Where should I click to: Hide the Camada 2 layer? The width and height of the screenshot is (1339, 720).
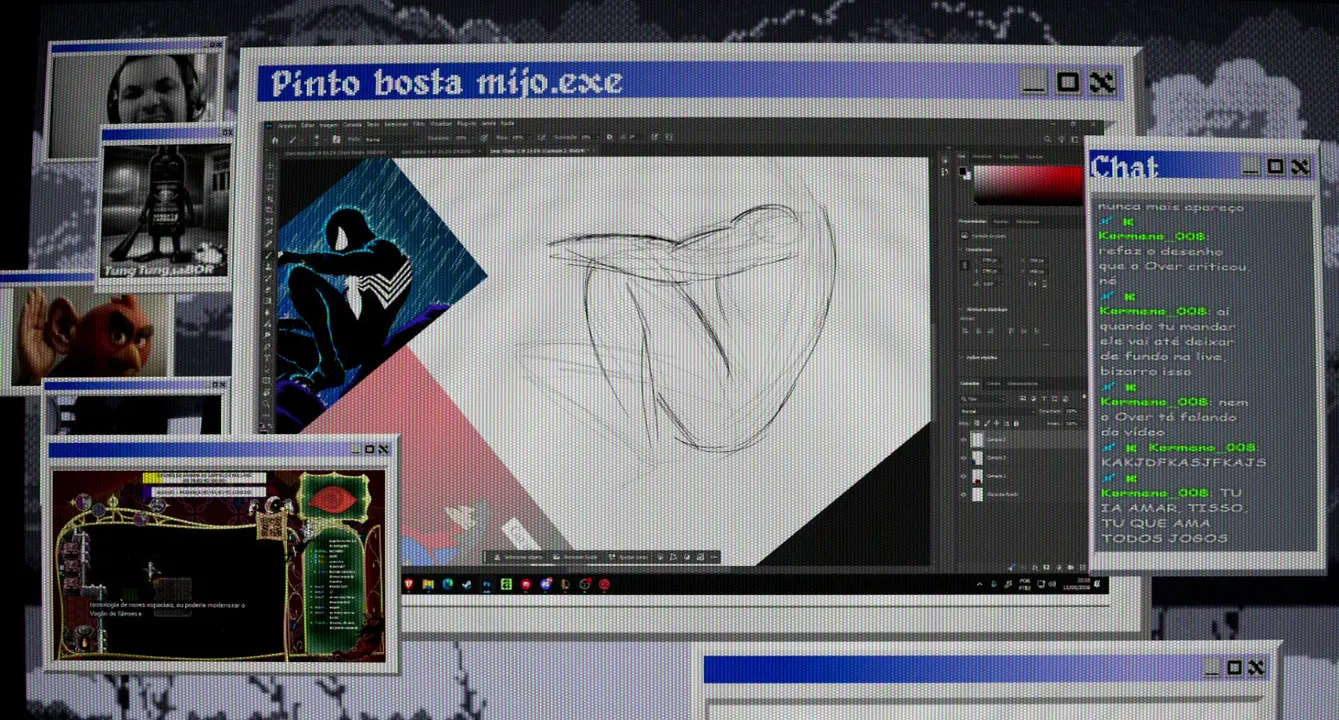pos(964,458)
